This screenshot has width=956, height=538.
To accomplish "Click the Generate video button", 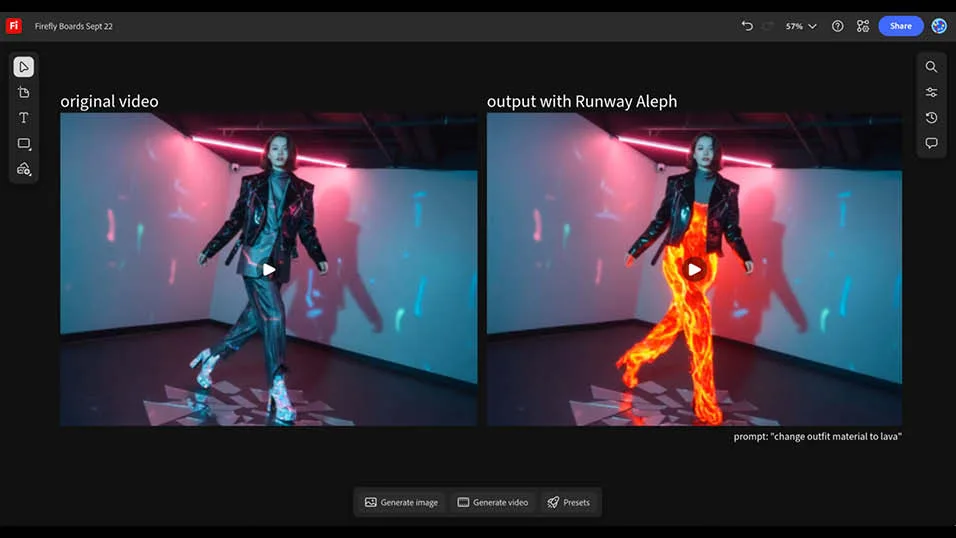I will tap(492, 502).
